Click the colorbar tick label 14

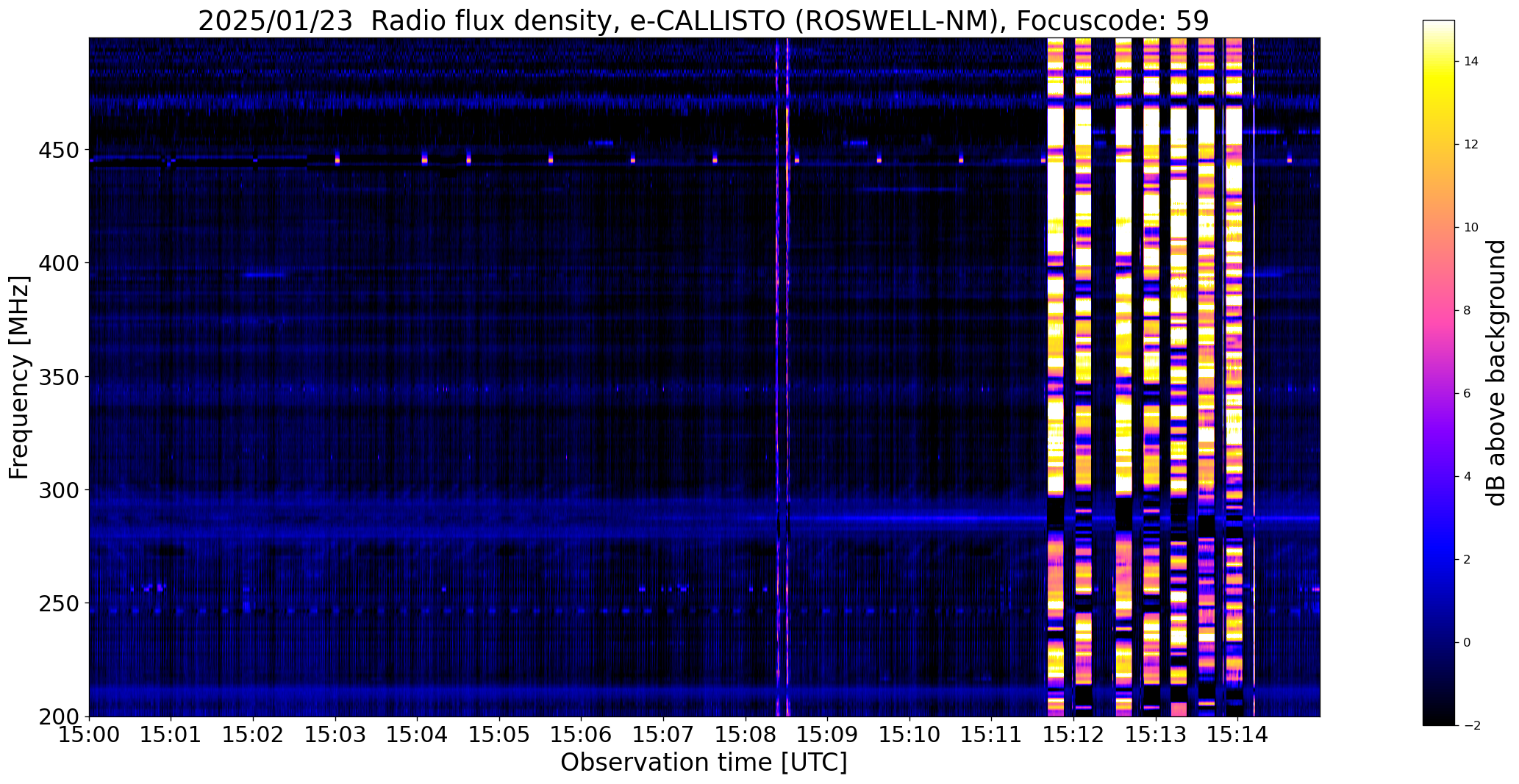(x=1471, y=62)
